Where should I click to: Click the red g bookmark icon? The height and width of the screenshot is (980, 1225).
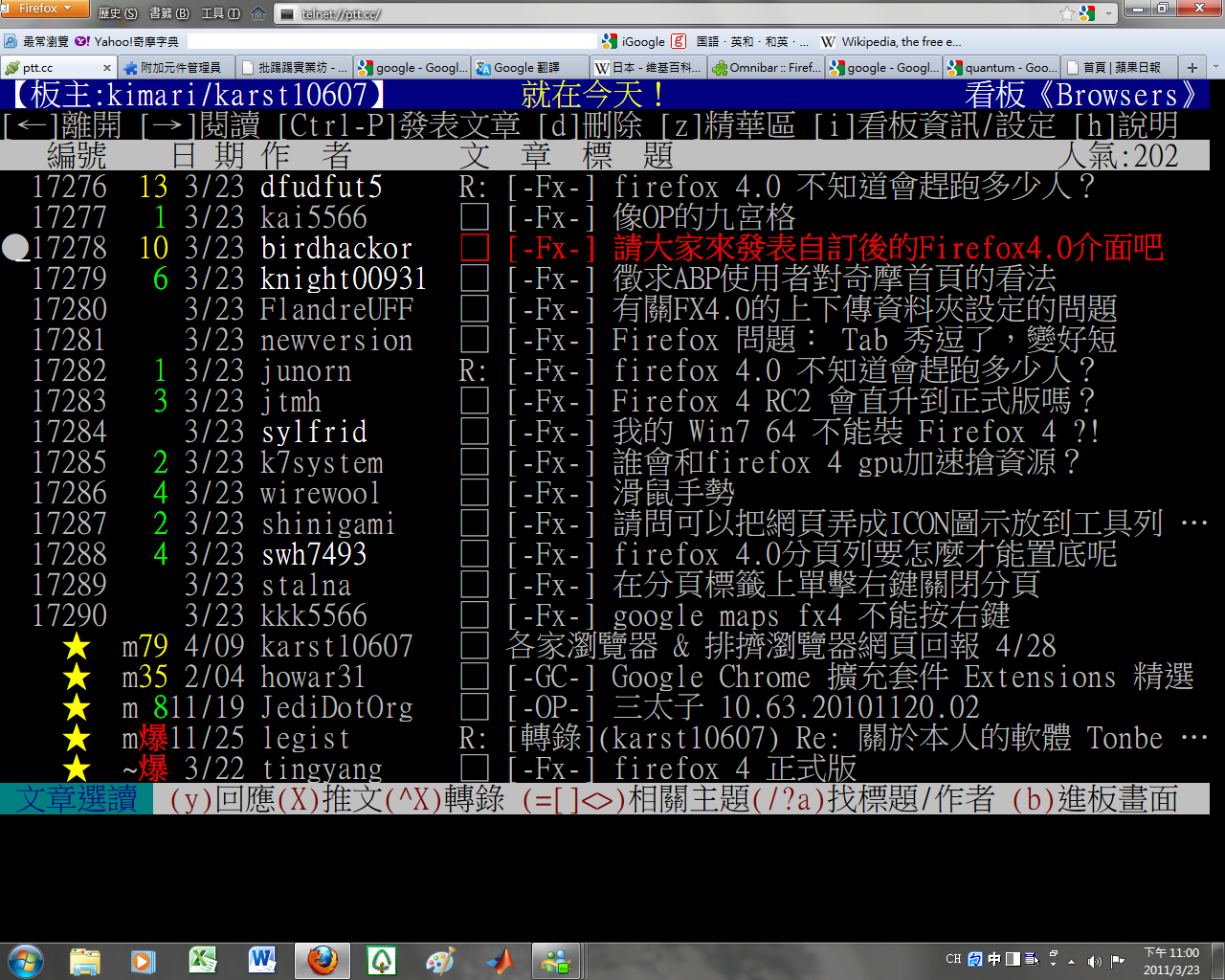tap(679, 41)
